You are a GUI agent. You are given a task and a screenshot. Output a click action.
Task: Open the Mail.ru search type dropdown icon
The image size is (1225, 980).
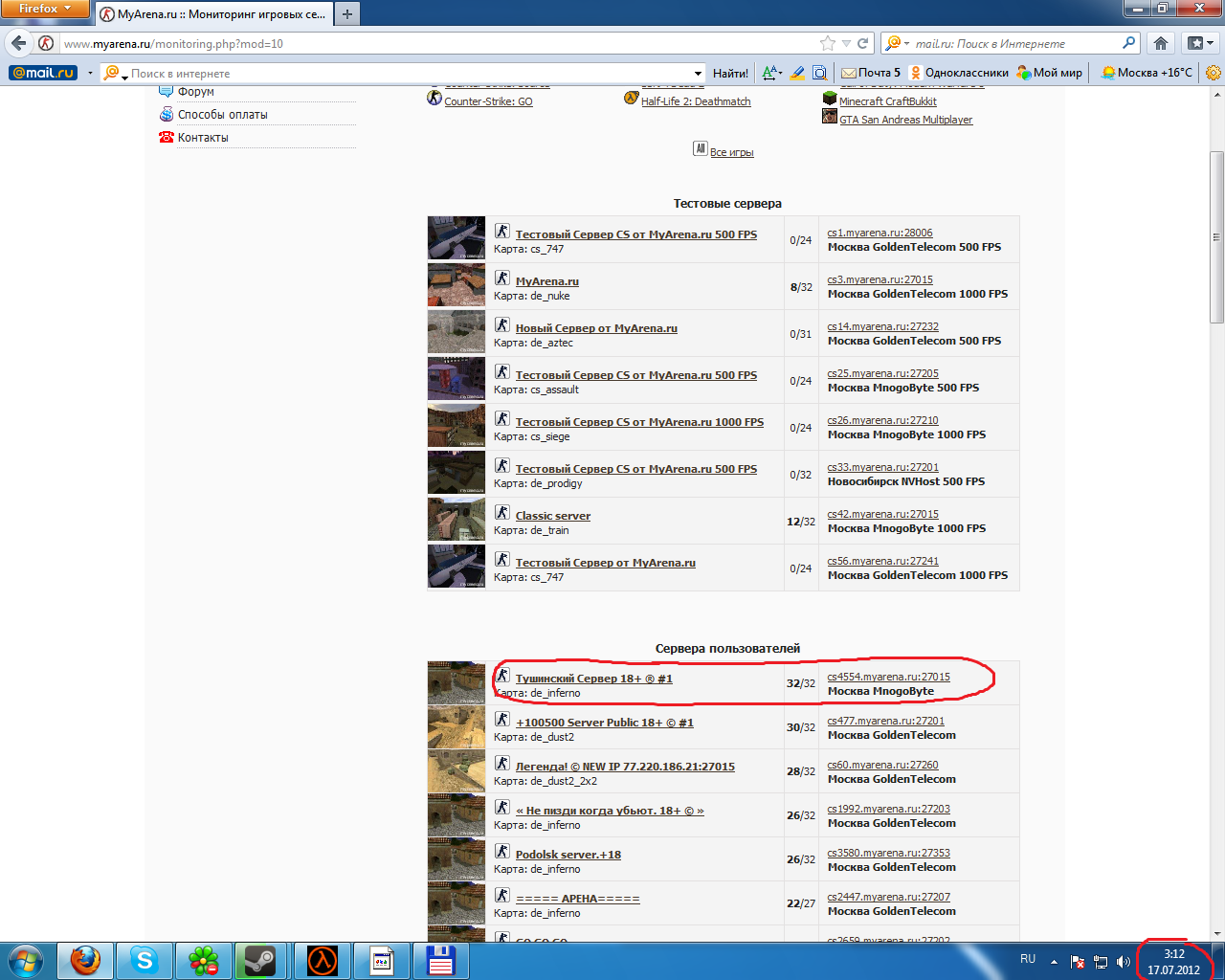(115, 73)
